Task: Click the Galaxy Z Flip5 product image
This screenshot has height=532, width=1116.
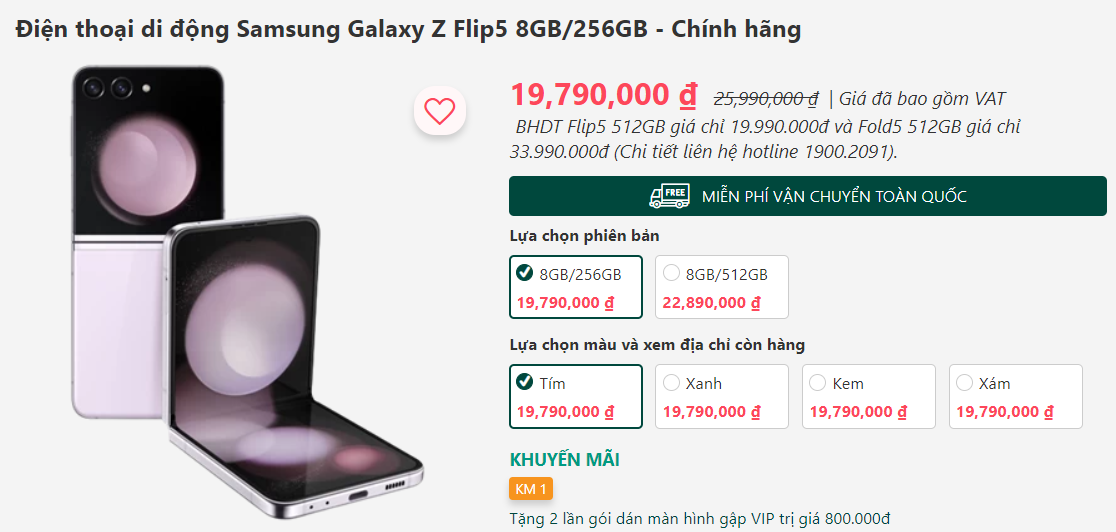Action: click(x=247, y=292)
